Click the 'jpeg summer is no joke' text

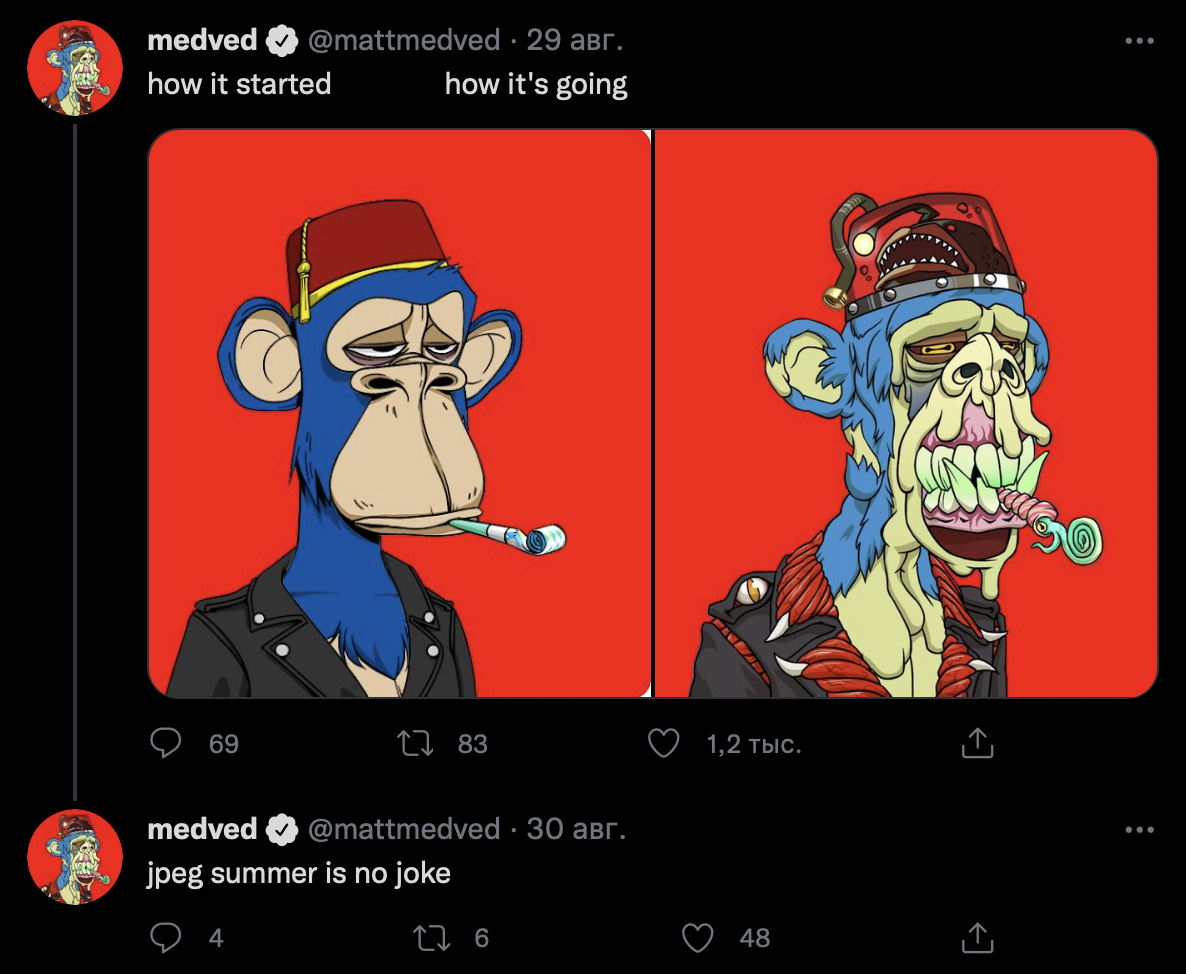tap(299, 873)
